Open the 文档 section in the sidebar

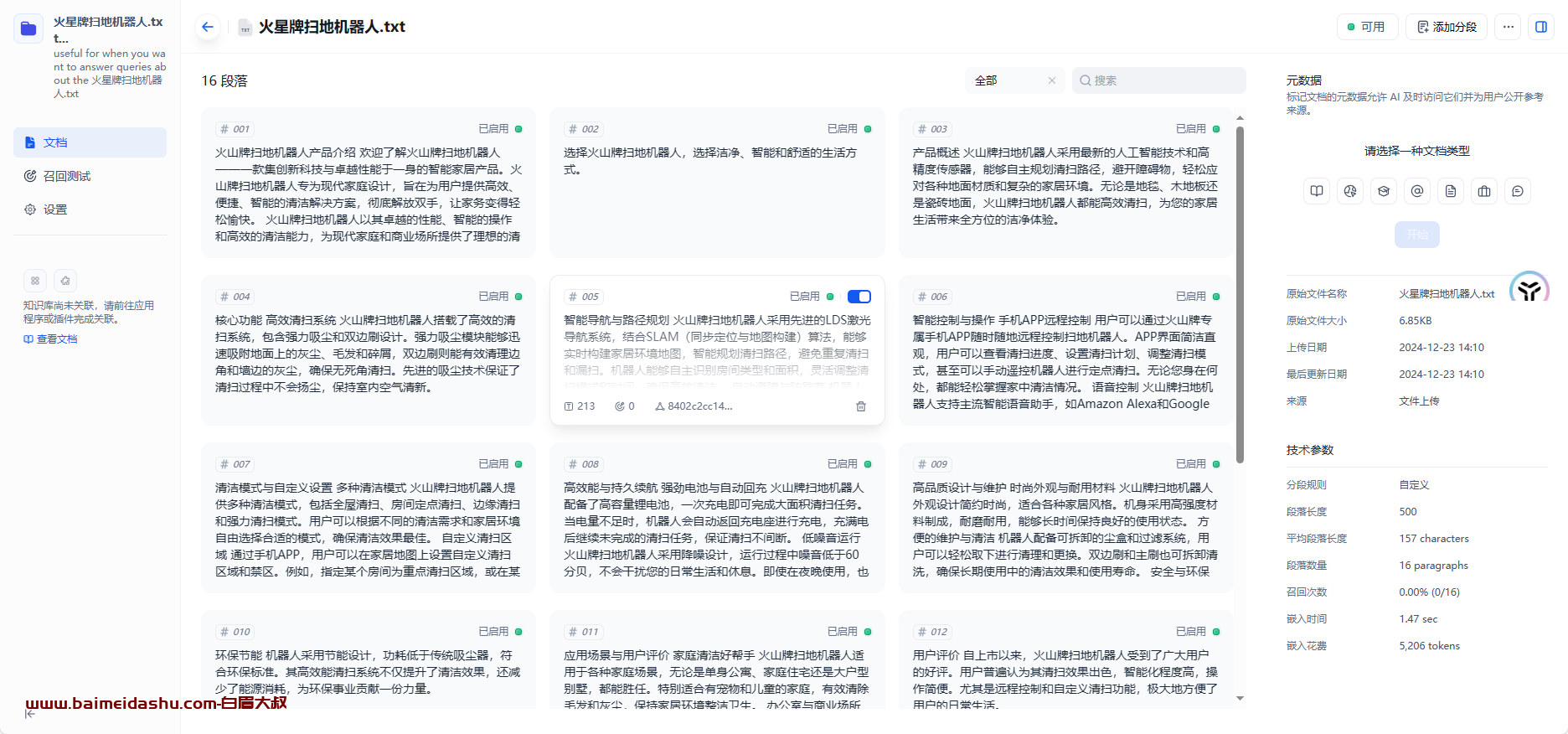tap(90, 142)
